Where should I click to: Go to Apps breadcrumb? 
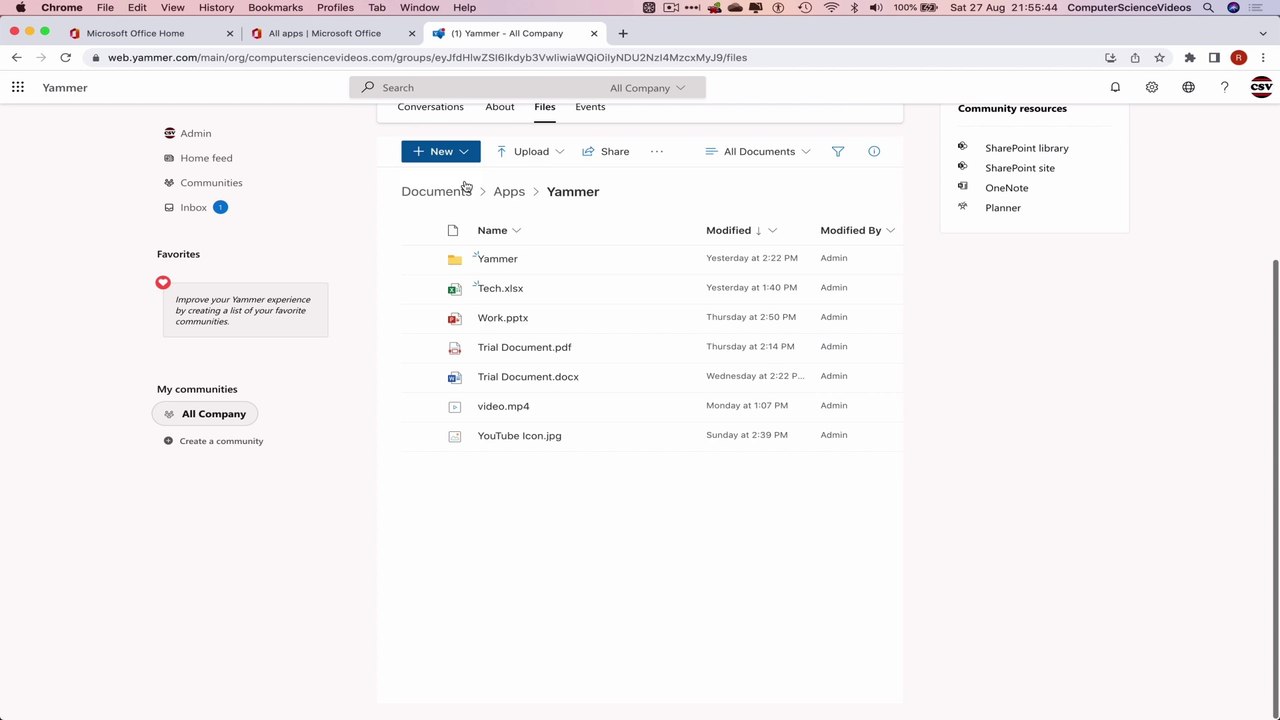509,192
